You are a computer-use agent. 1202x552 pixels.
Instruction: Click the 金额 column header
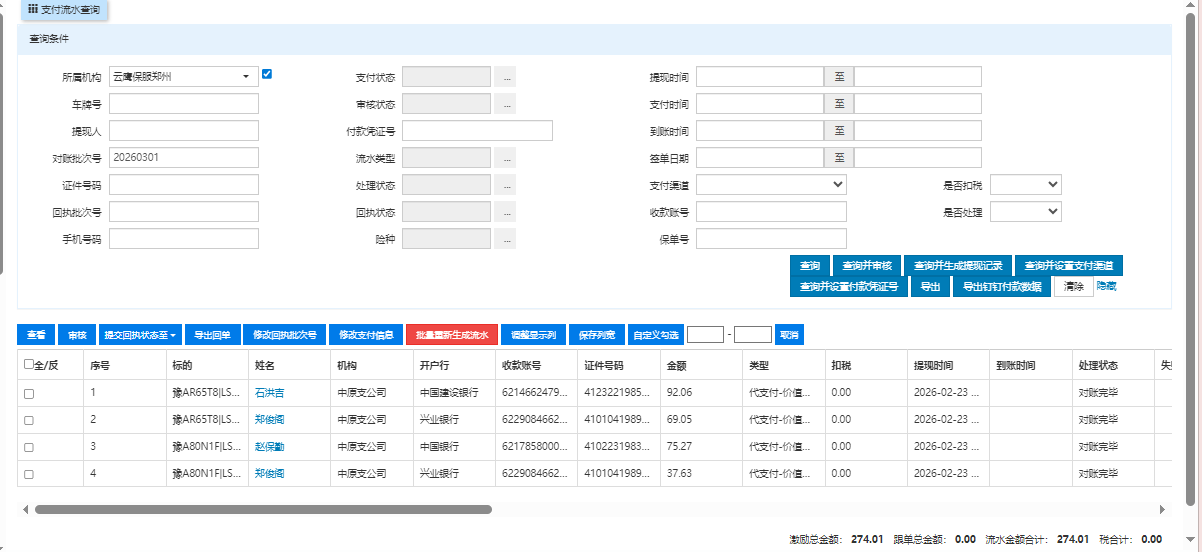pos(677,366)
